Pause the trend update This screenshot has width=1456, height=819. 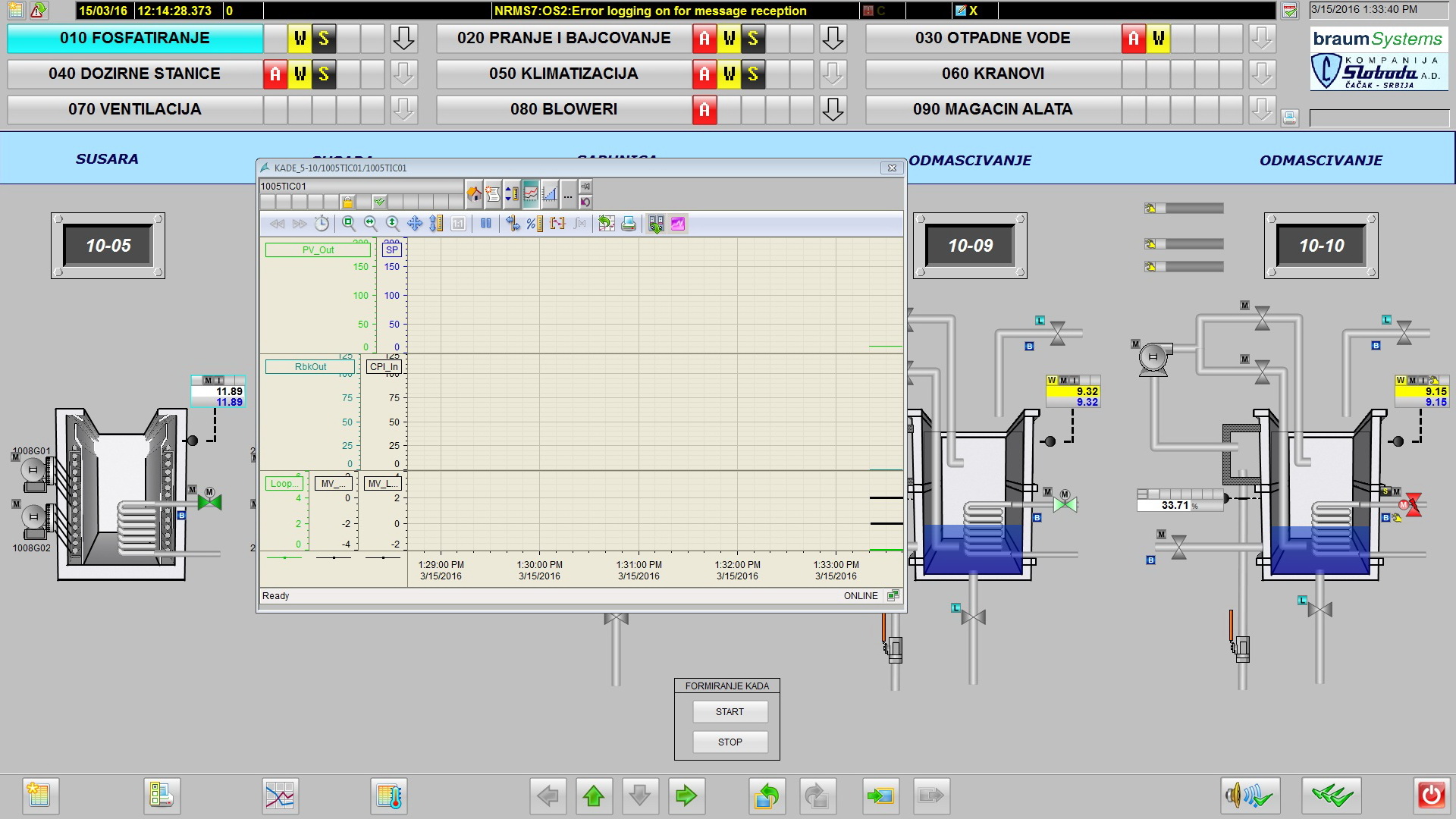point(486,224)
